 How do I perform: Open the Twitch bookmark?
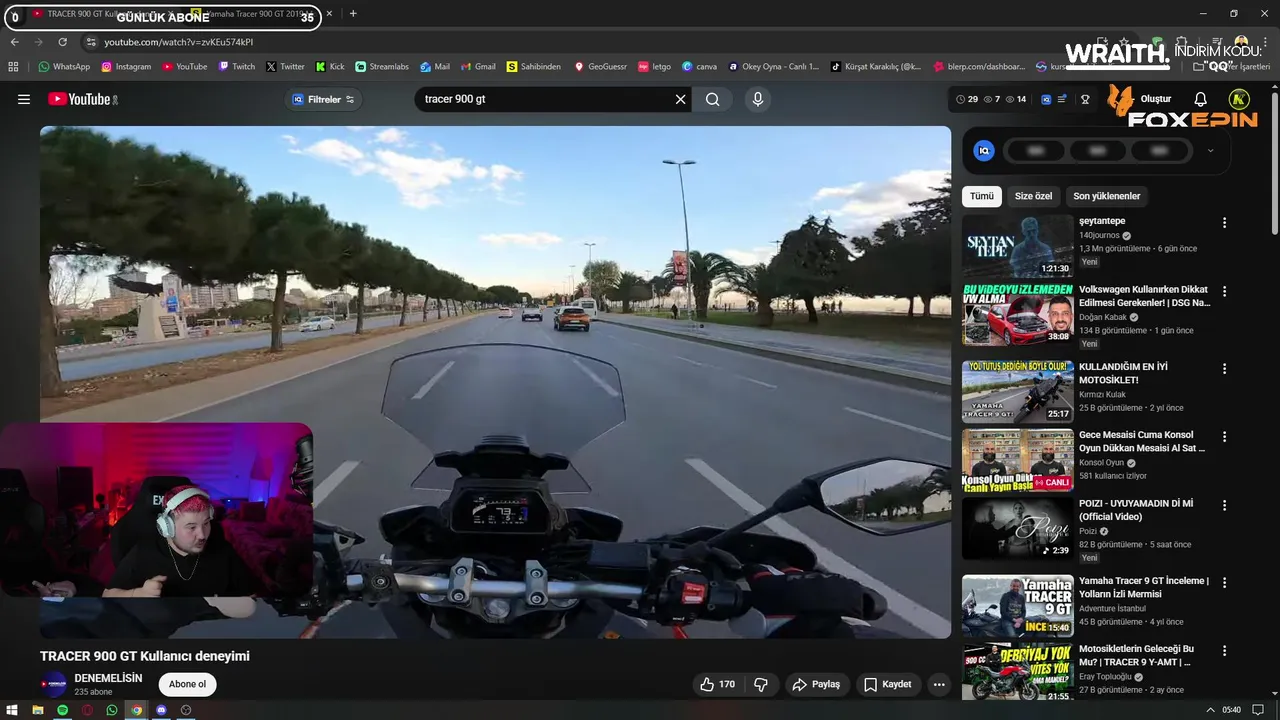click(x=237, y=66)
